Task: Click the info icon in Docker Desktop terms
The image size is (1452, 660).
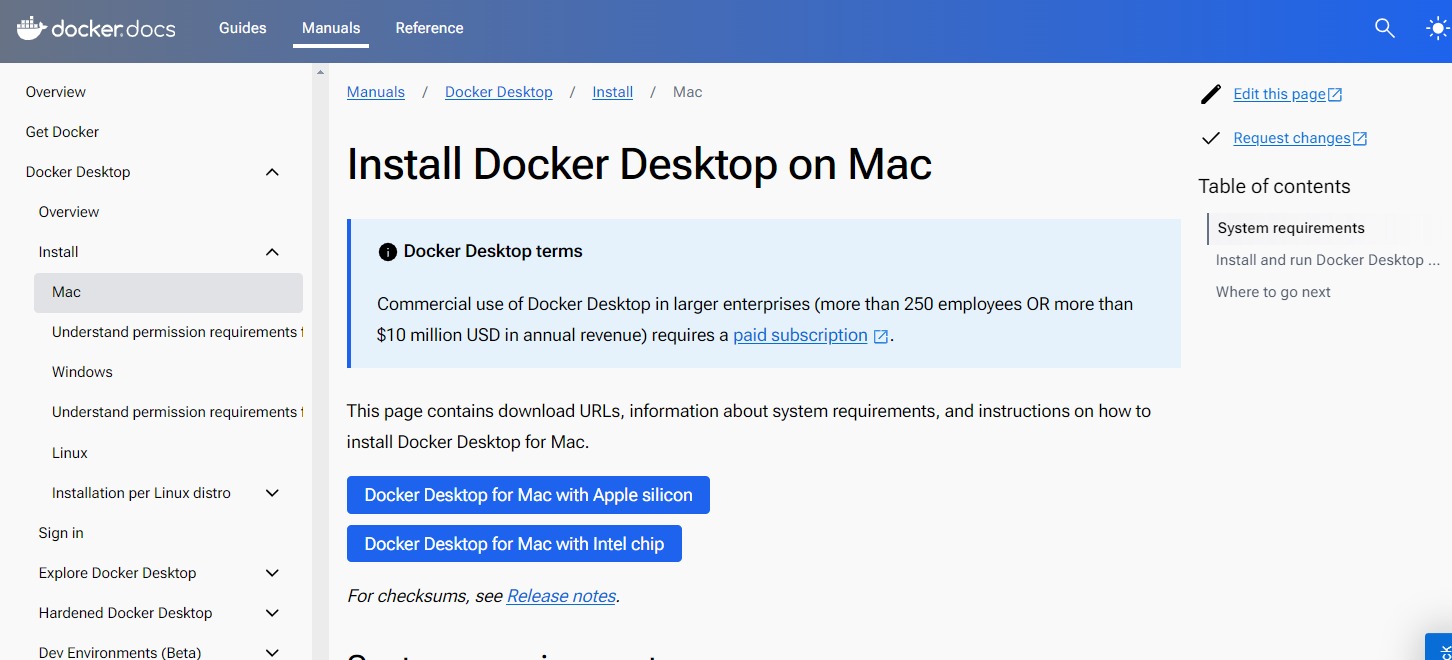Action: click(388, 252)
